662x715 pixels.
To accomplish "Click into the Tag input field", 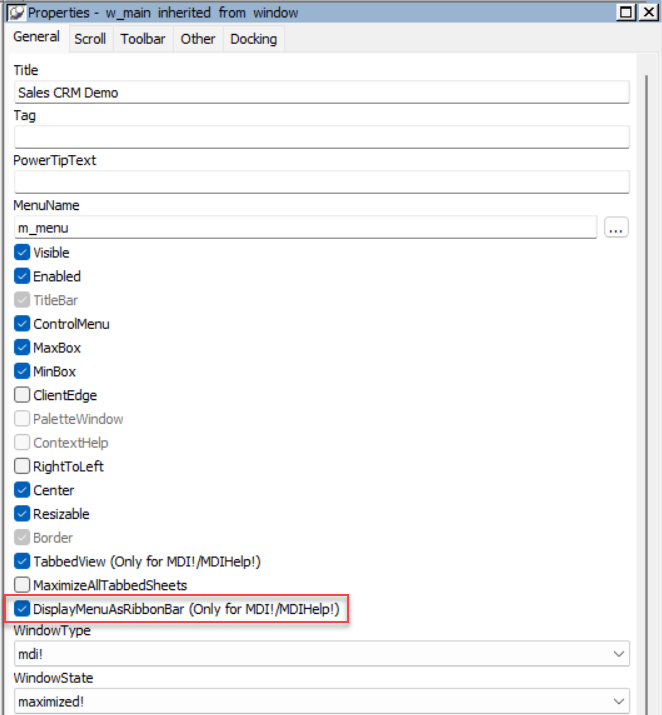I will pyautogui.click(x=321, y=137).
